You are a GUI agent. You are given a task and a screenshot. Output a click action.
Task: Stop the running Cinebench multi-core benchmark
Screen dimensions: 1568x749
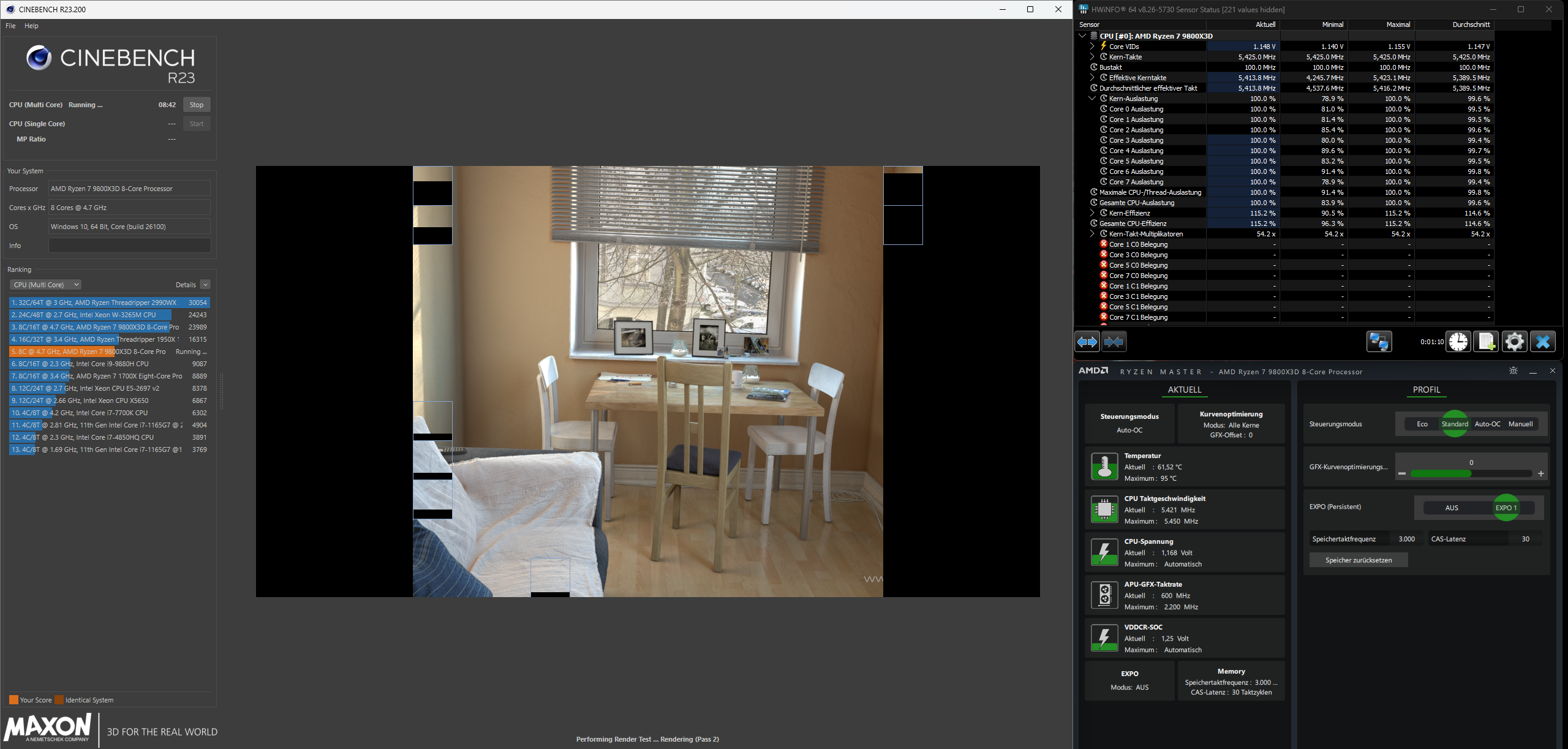point(196,104)
